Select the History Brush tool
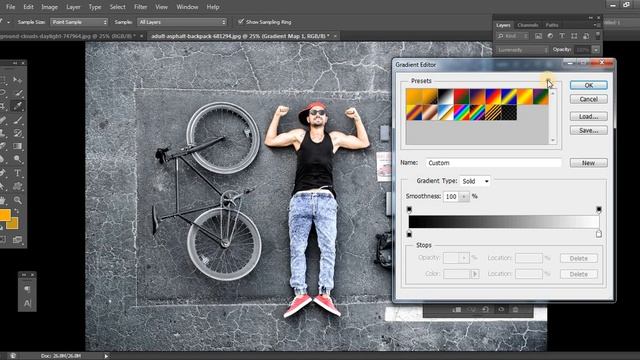Screen dimensions: 640x360 17,133
